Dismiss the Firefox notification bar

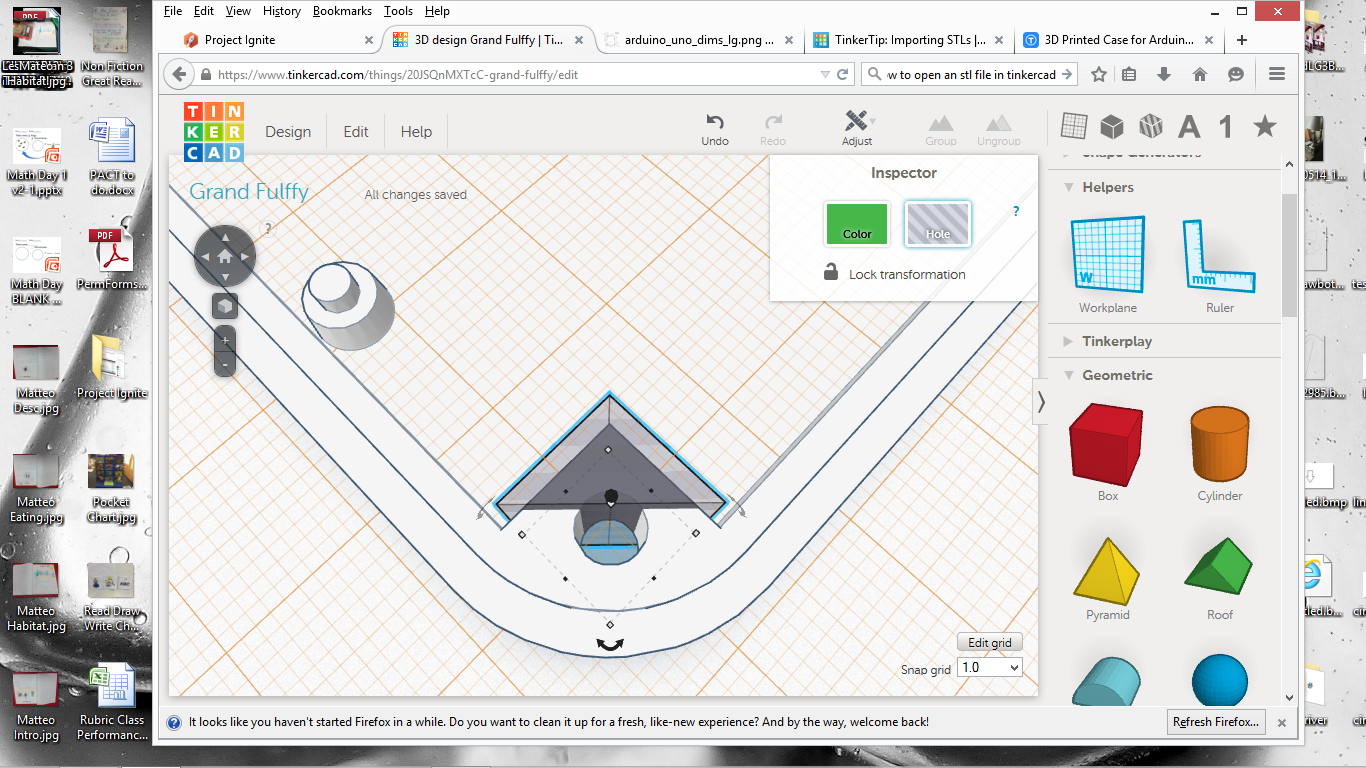(1282, 722)
